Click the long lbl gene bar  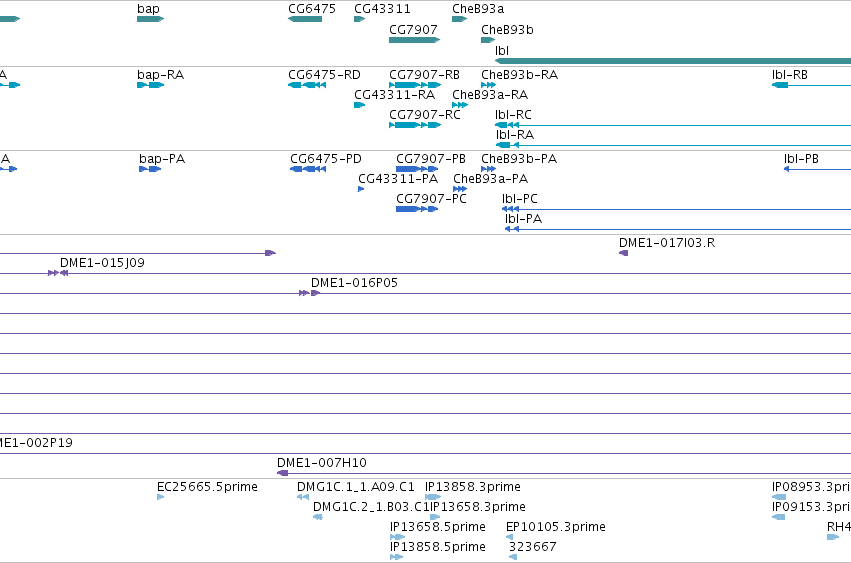pyautogui.click(x=673, y=61)
